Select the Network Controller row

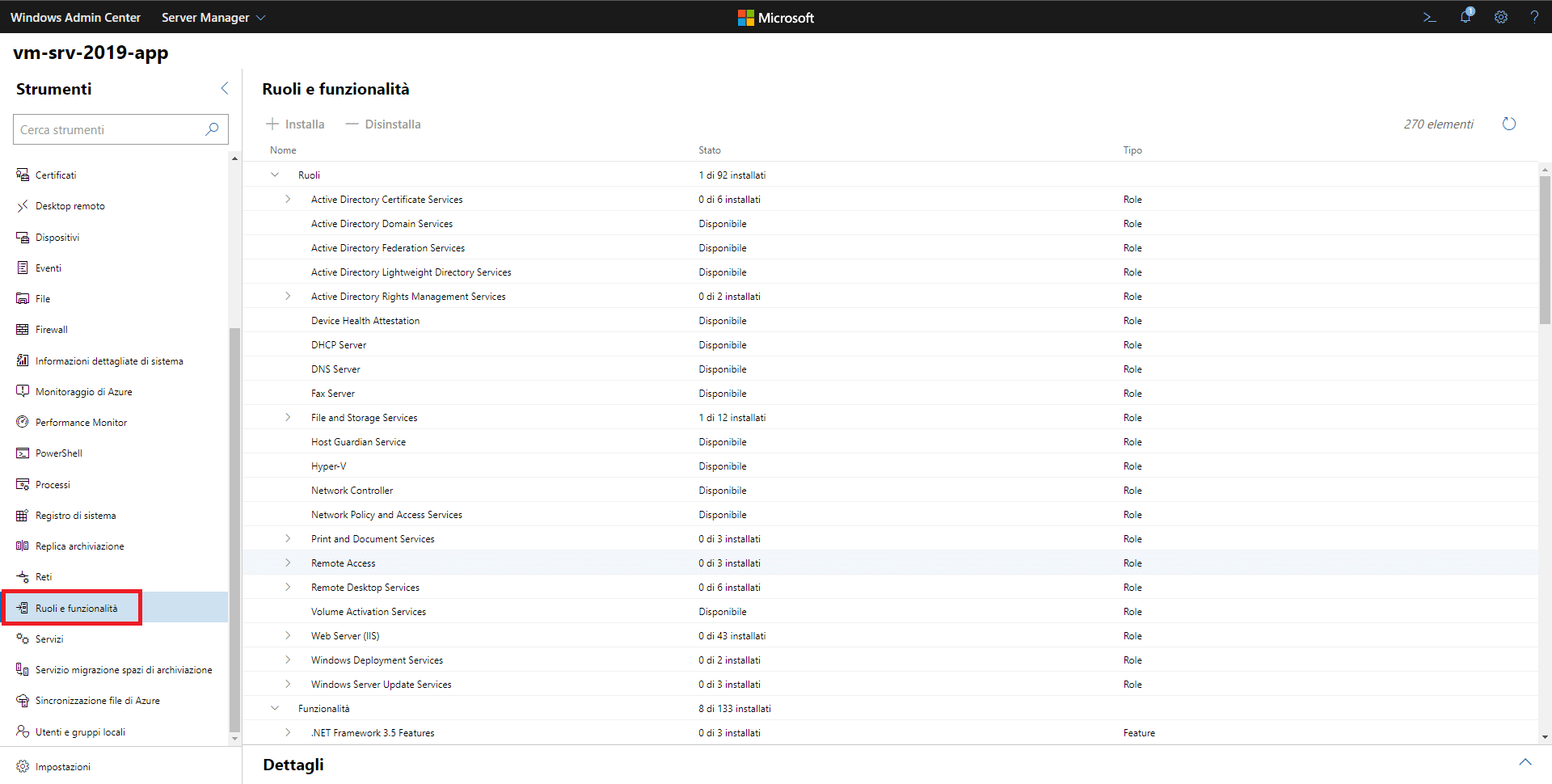[890, 490]
